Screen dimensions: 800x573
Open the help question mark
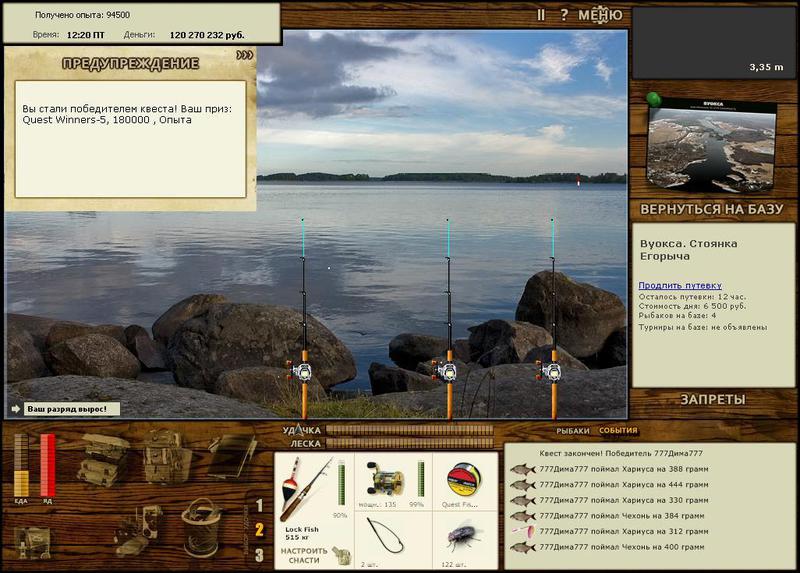[x=564, y=15]
